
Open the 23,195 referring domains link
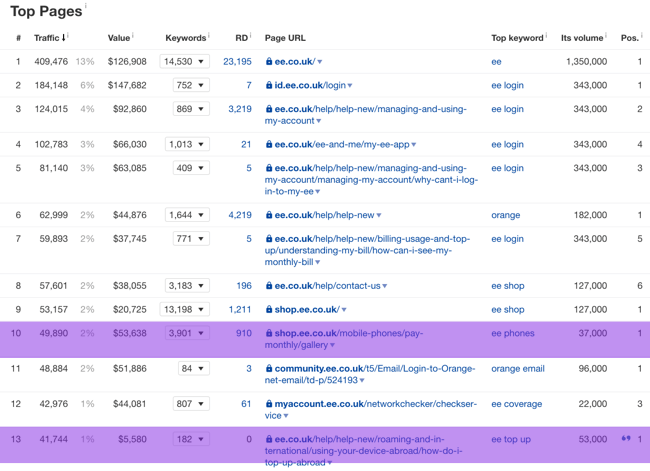tap(237, 62)
